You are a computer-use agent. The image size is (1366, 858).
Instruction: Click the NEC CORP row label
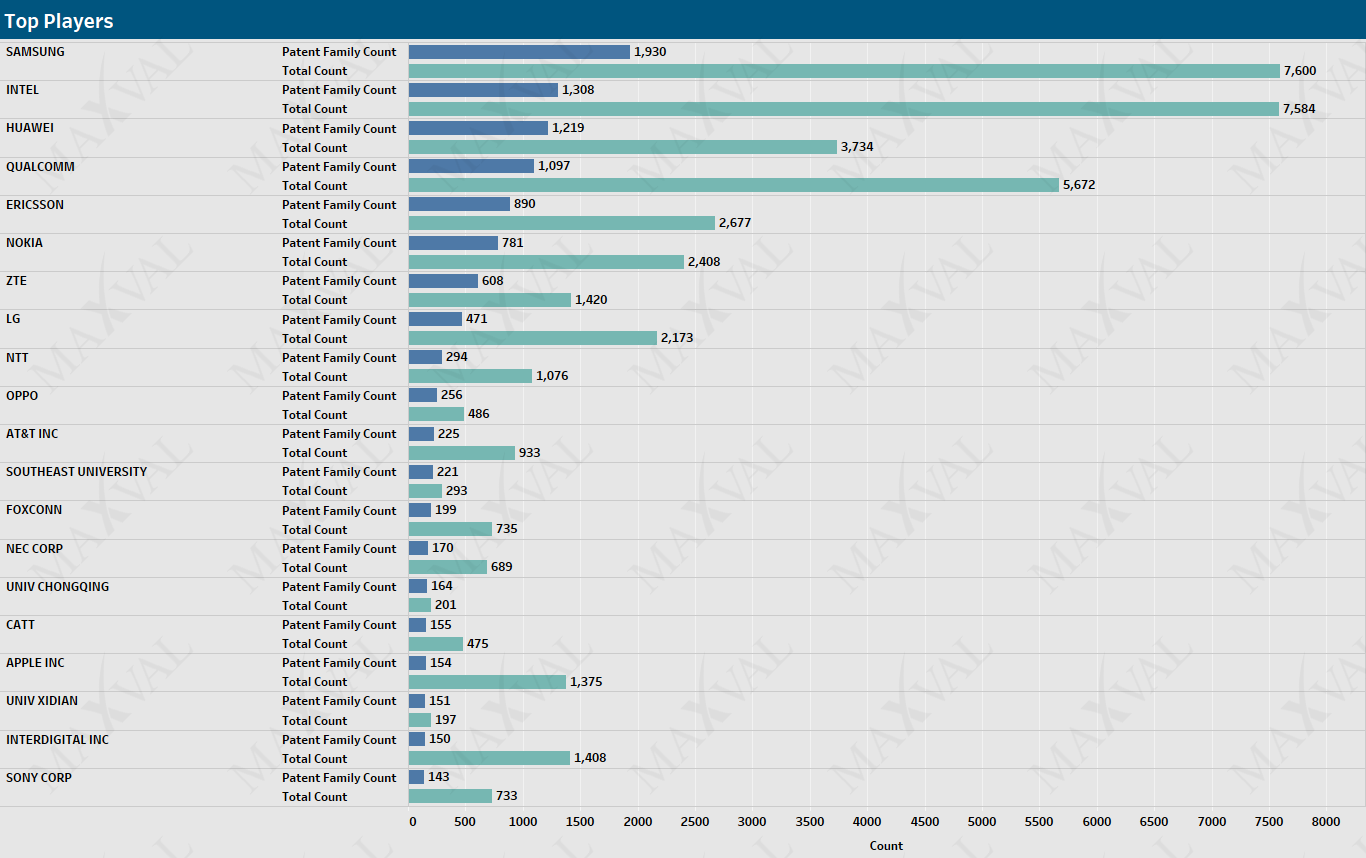pos(34,548)
